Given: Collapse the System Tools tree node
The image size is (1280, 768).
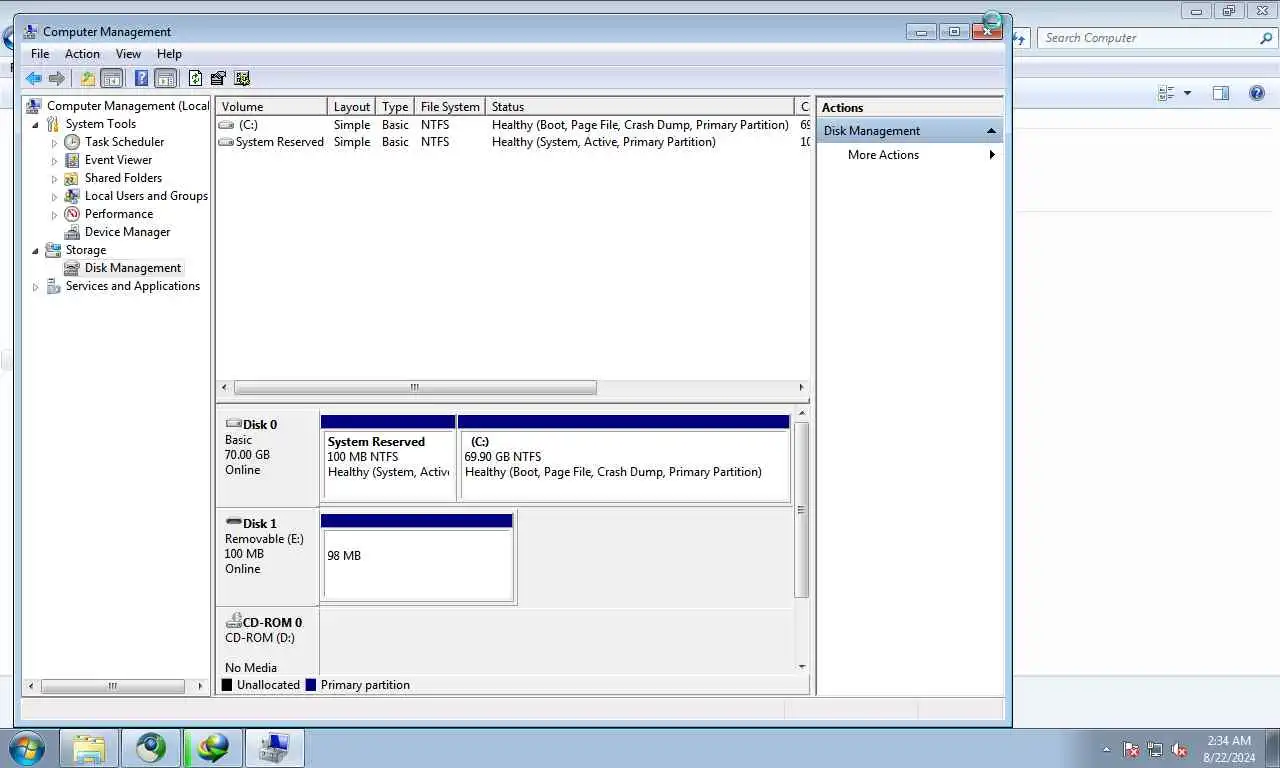Looking at the screenshot, I should pyautogui.click(x=36, y=124).
